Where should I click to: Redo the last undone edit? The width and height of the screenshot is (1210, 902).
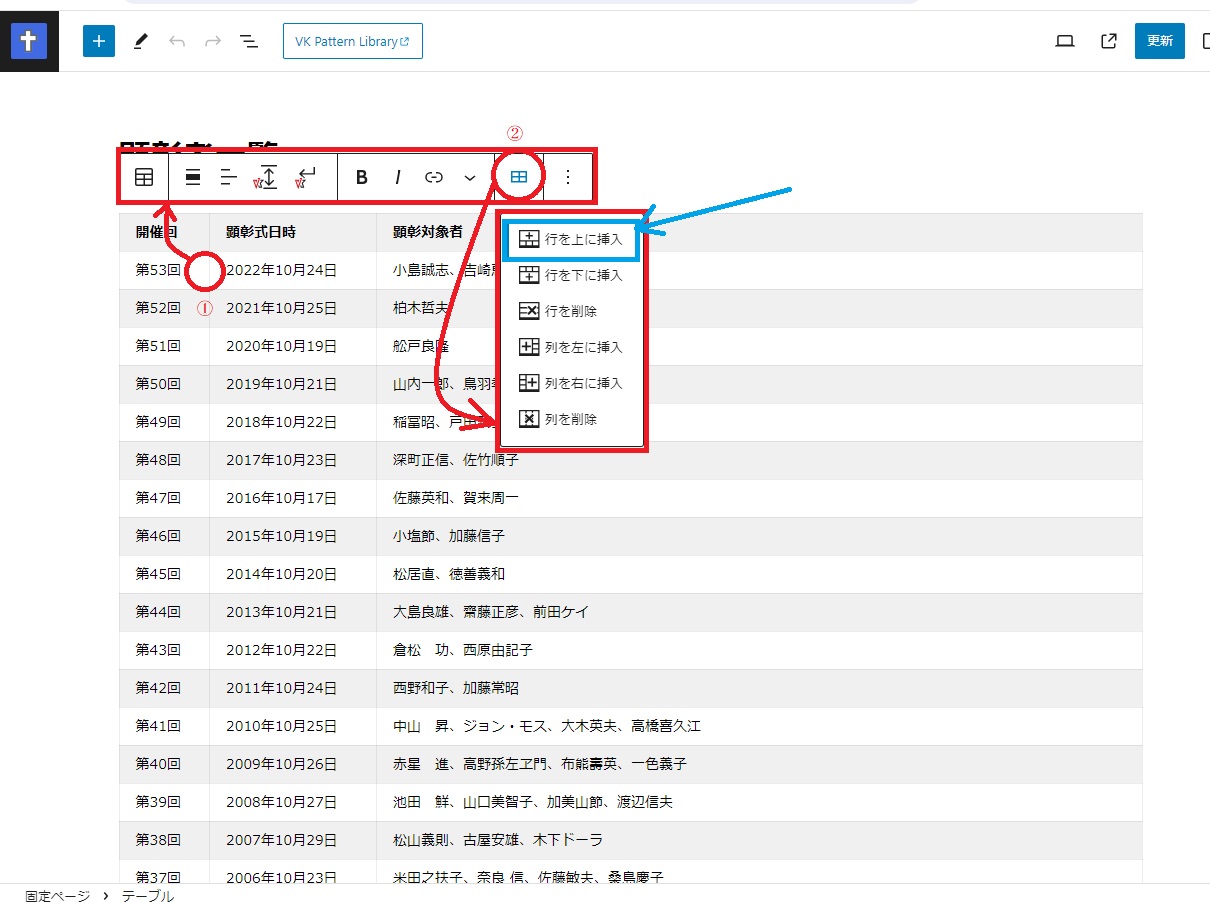[x=213, y=41]
